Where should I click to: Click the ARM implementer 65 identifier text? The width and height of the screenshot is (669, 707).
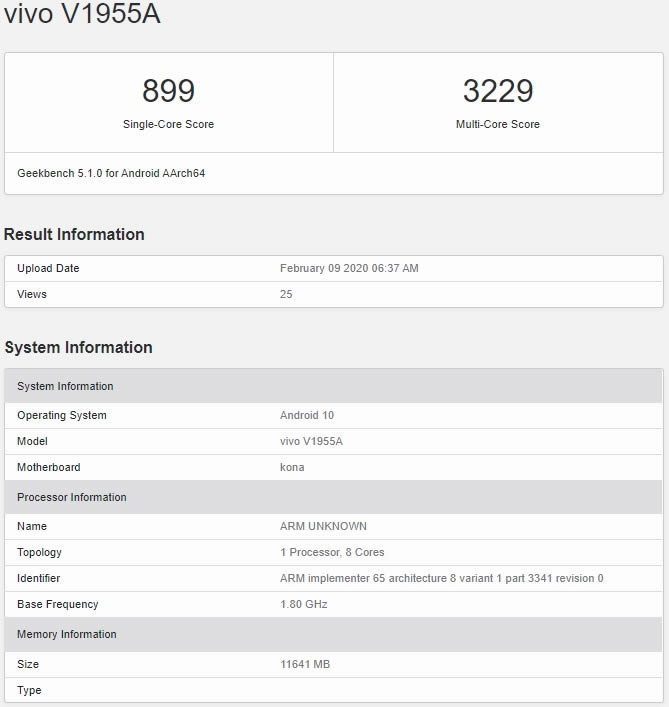click(x=441, y=578)
